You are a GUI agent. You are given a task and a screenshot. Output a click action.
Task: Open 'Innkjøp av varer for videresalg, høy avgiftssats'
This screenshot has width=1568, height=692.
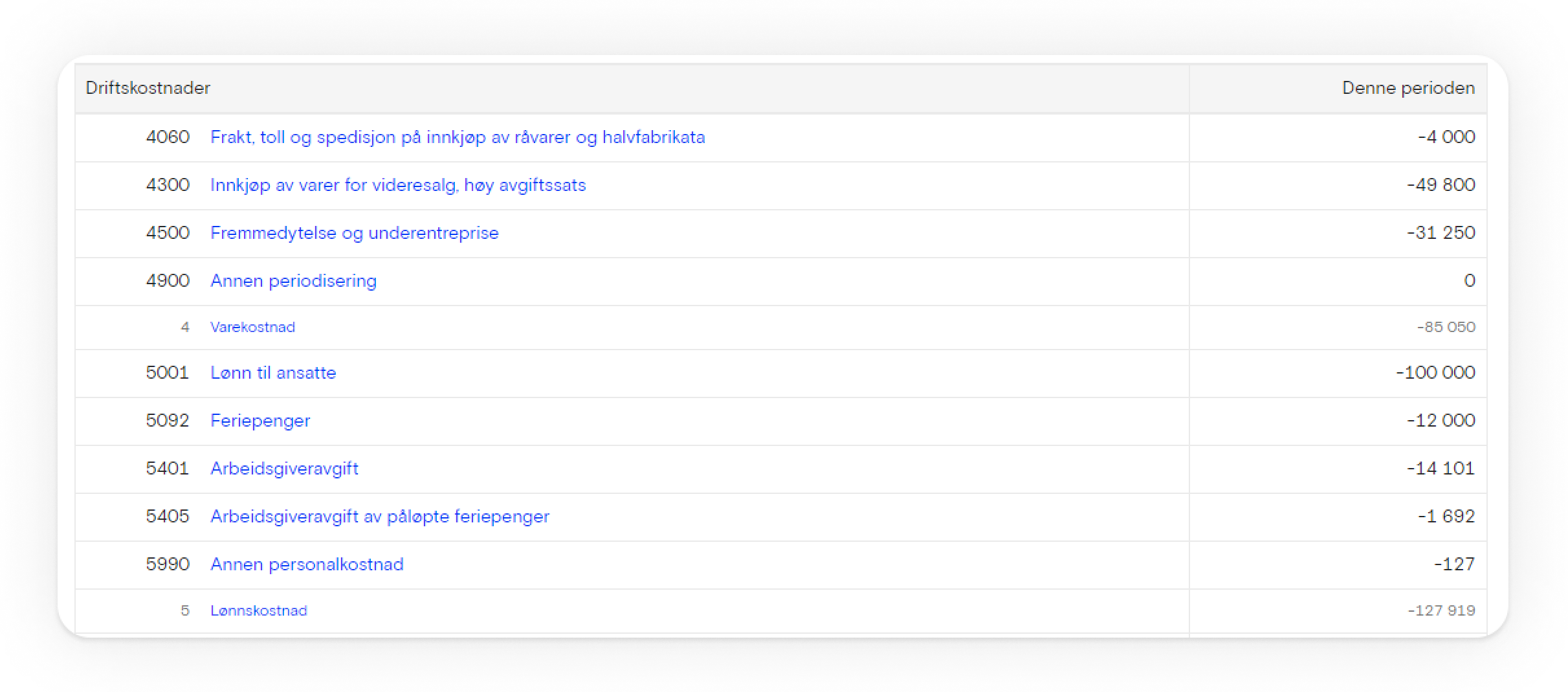pos(398,185)
